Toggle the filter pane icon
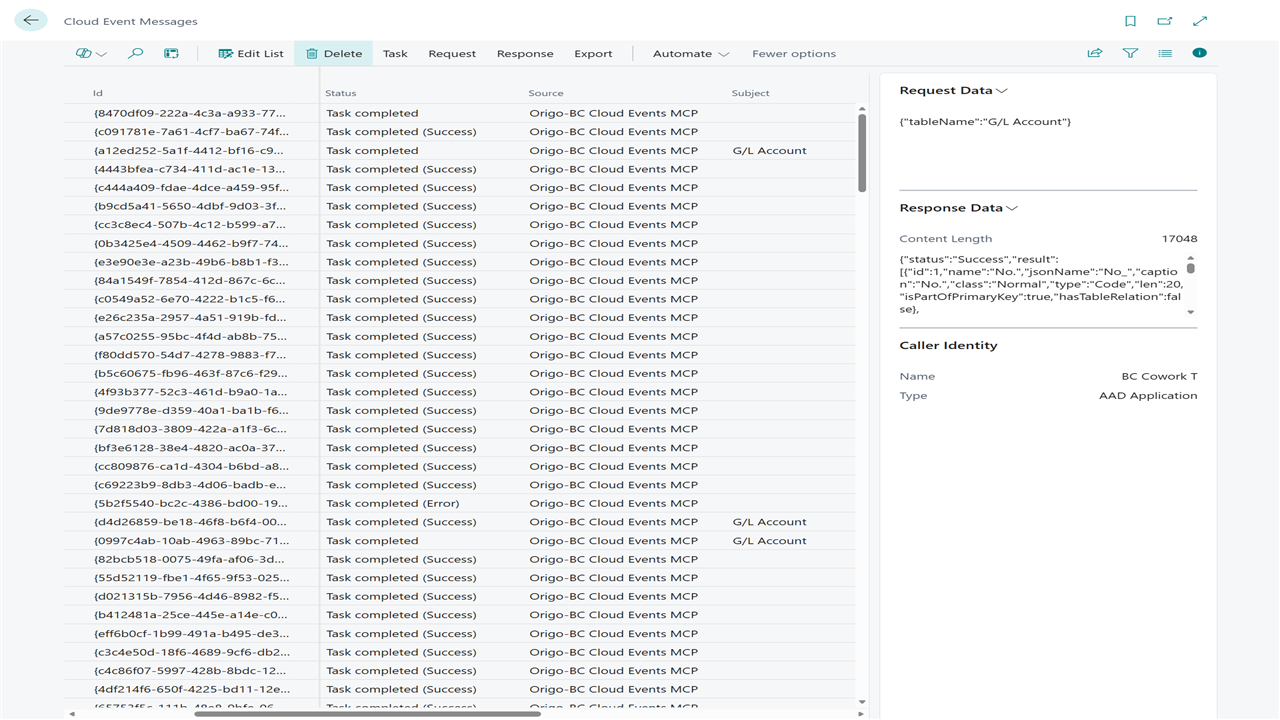 1130,53
